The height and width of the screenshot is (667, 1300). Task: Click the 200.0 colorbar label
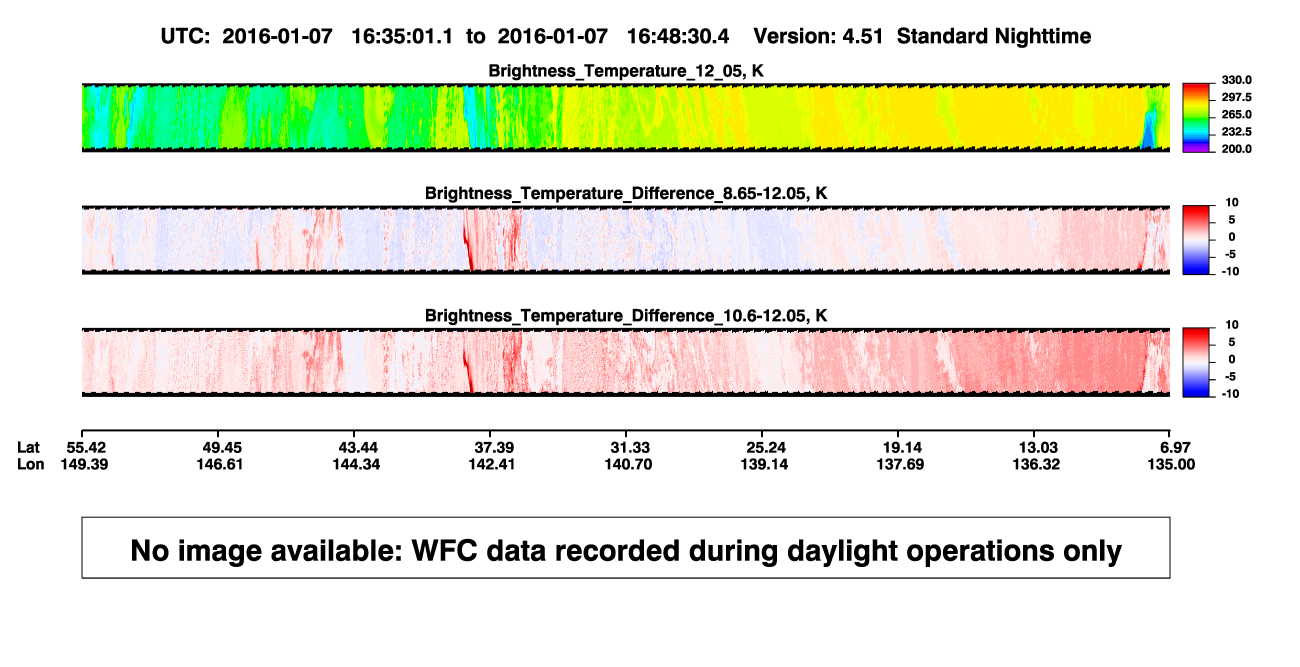1236,148
